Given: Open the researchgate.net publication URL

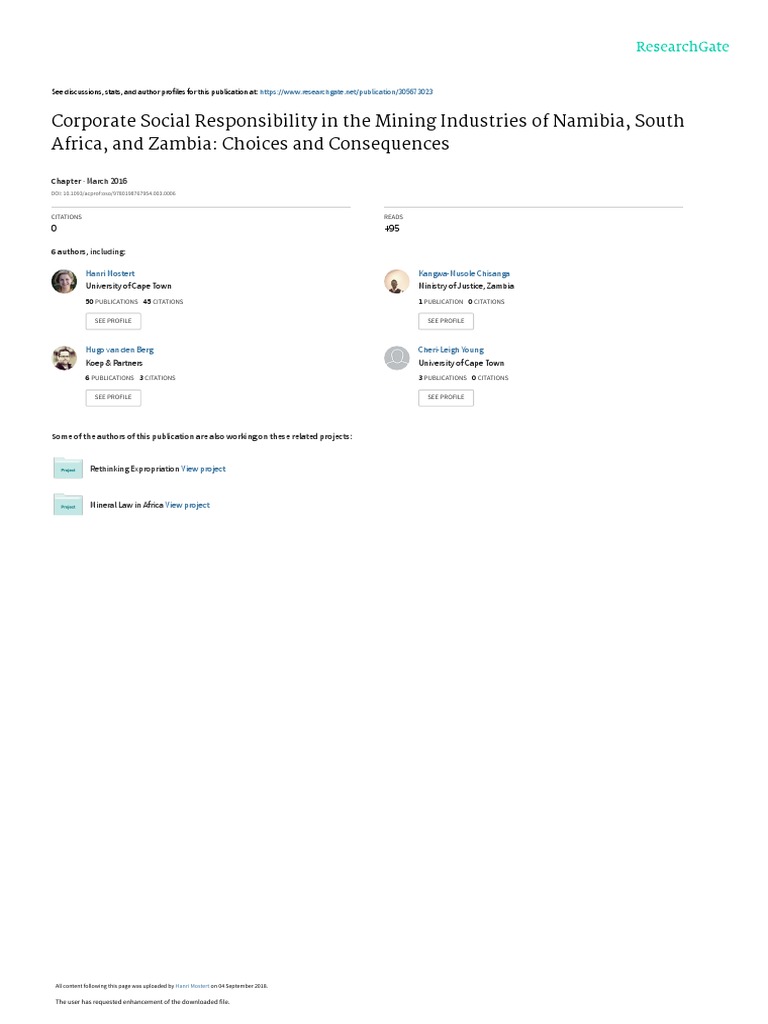Looking at the screenshot, I should pos(346,91).
